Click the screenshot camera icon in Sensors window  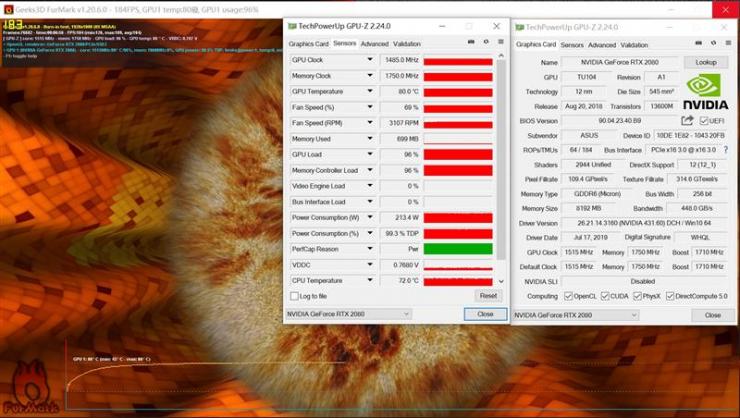click(471, 42)
